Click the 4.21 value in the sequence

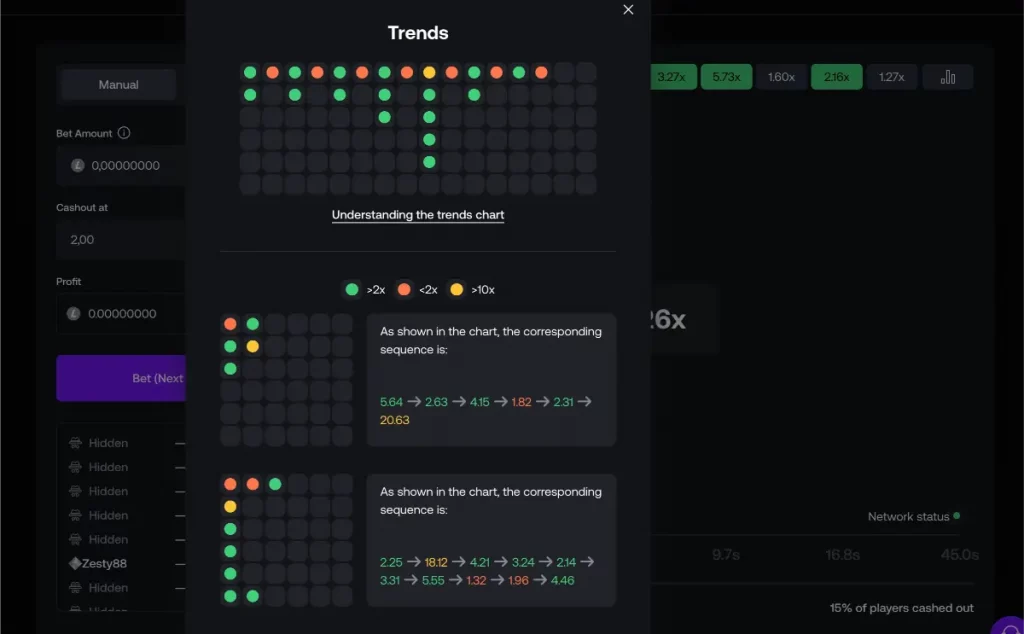click(479, 562)
